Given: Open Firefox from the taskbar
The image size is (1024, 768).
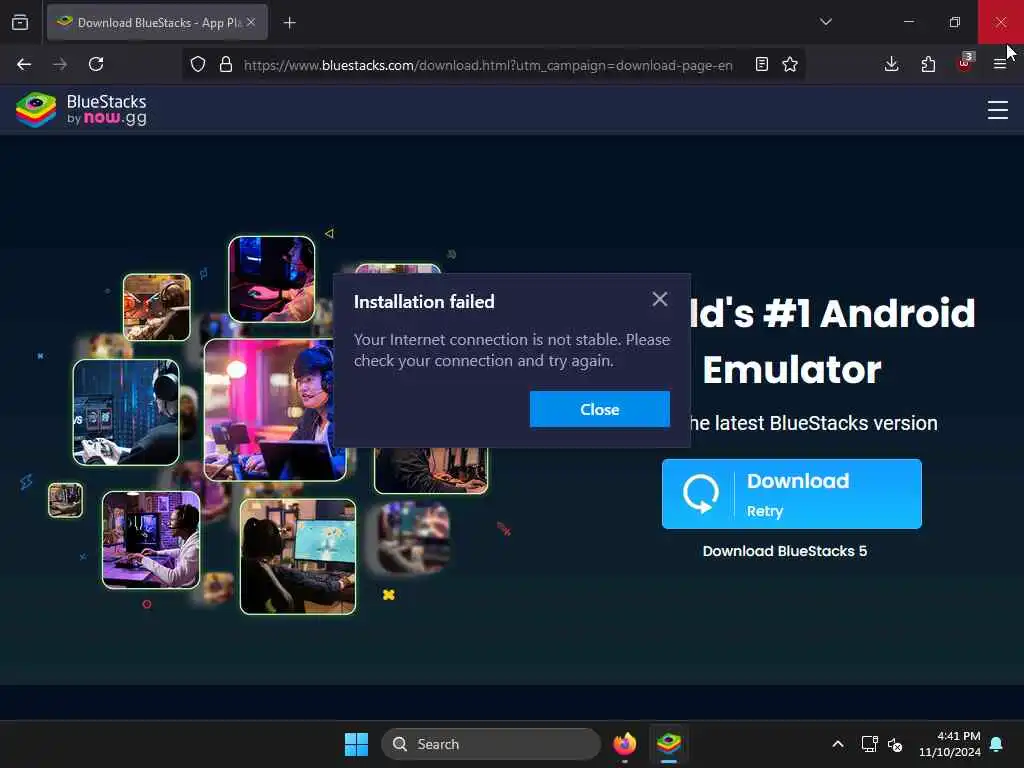Looking at the screenshot, I should 625,744.
